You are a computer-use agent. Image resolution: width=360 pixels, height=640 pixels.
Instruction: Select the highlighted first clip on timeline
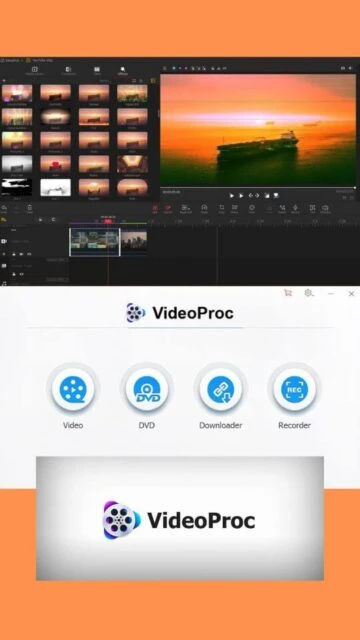point(95,242)
